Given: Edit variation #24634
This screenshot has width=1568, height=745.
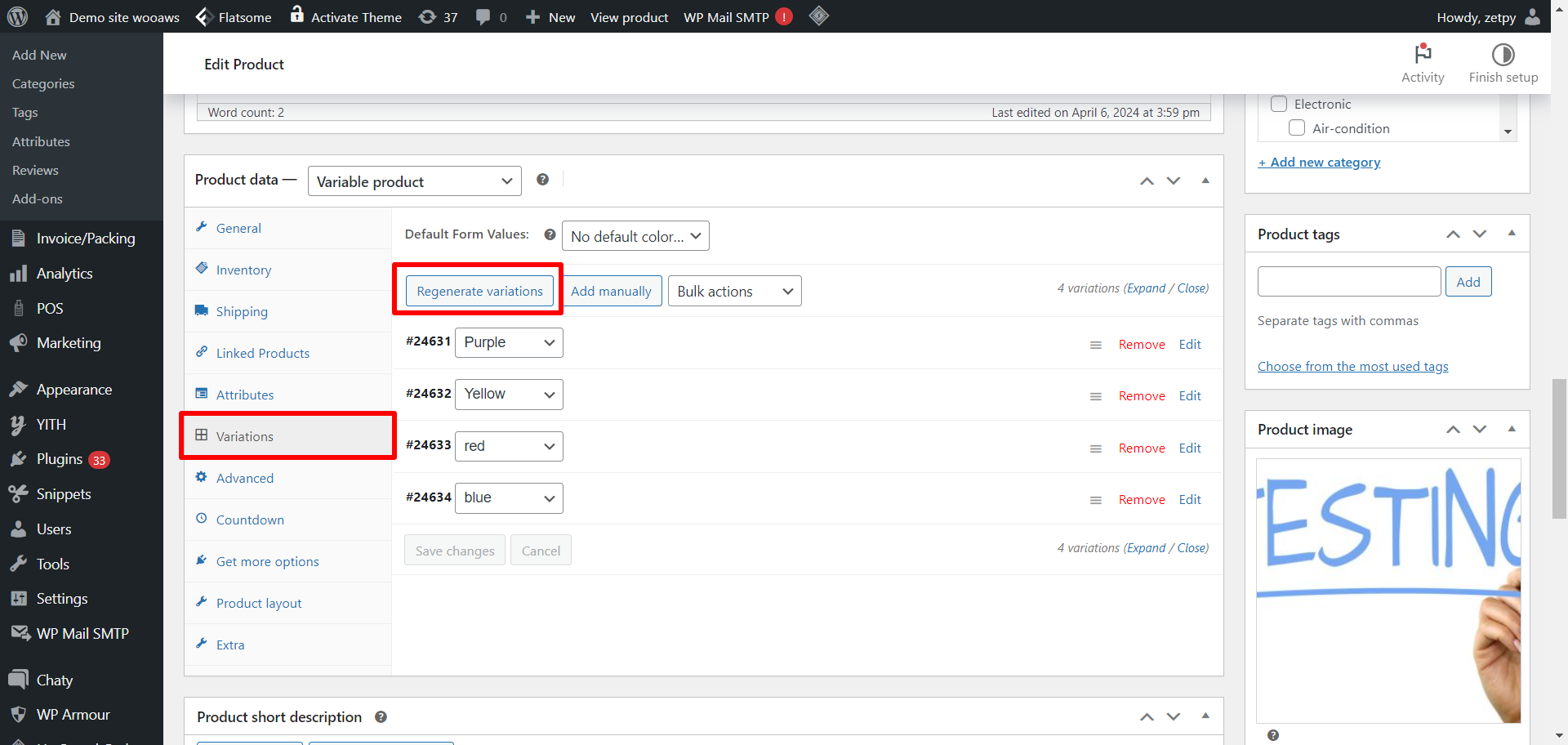Looking at the screenshot, I should (1190, 500).
